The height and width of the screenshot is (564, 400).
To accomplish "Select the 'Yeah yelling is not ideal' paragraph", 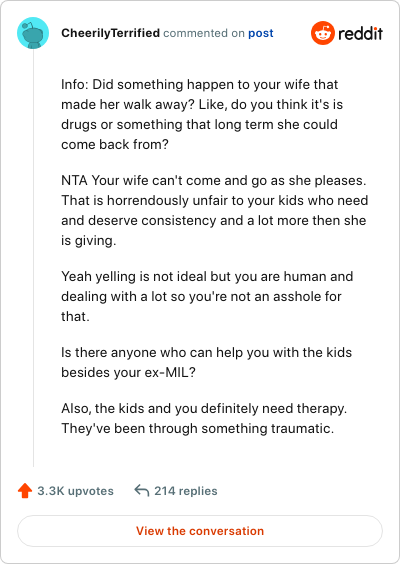I will click(207, 296).
